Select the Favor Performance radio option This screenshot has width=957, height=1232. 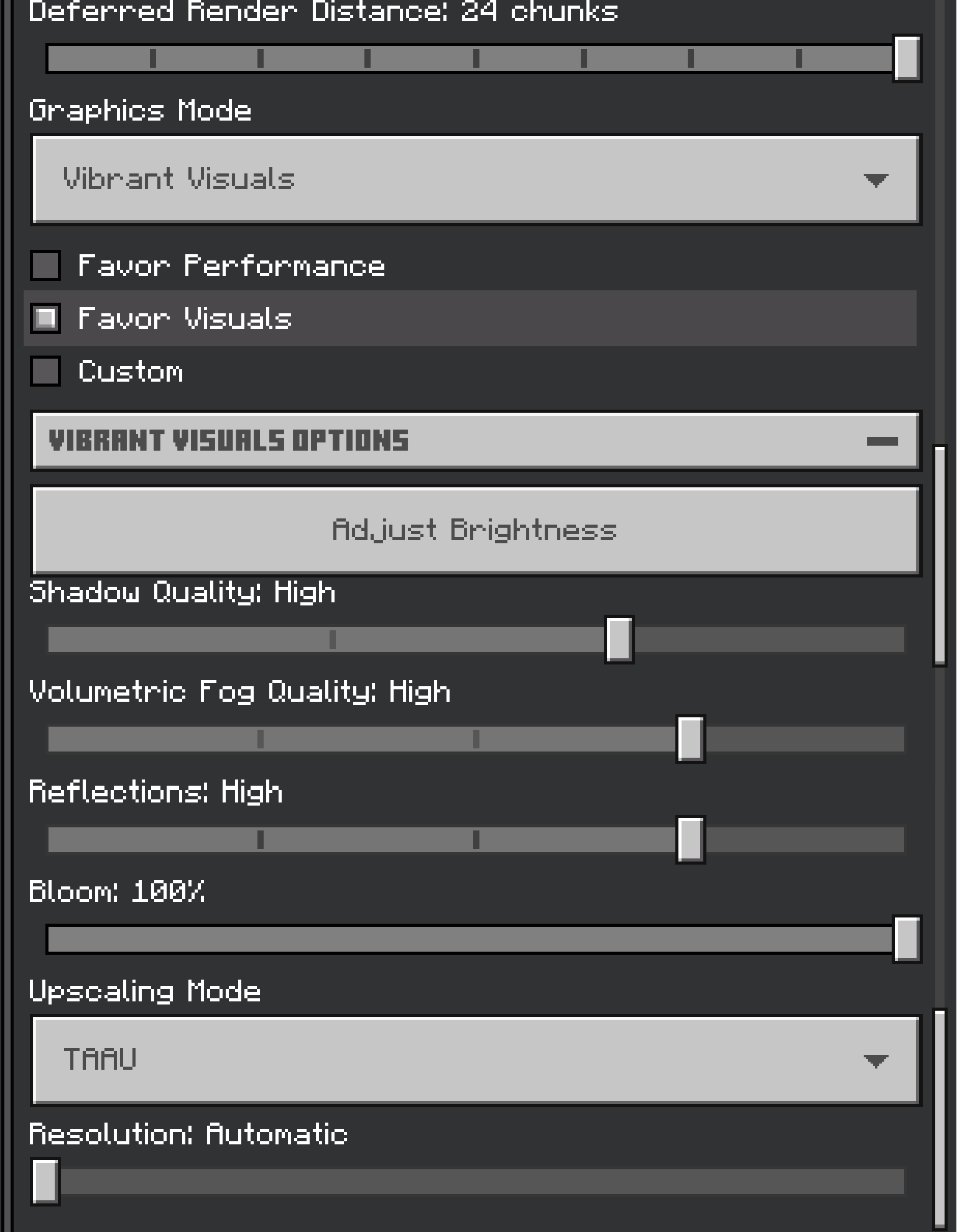click(x=45, y=266)
